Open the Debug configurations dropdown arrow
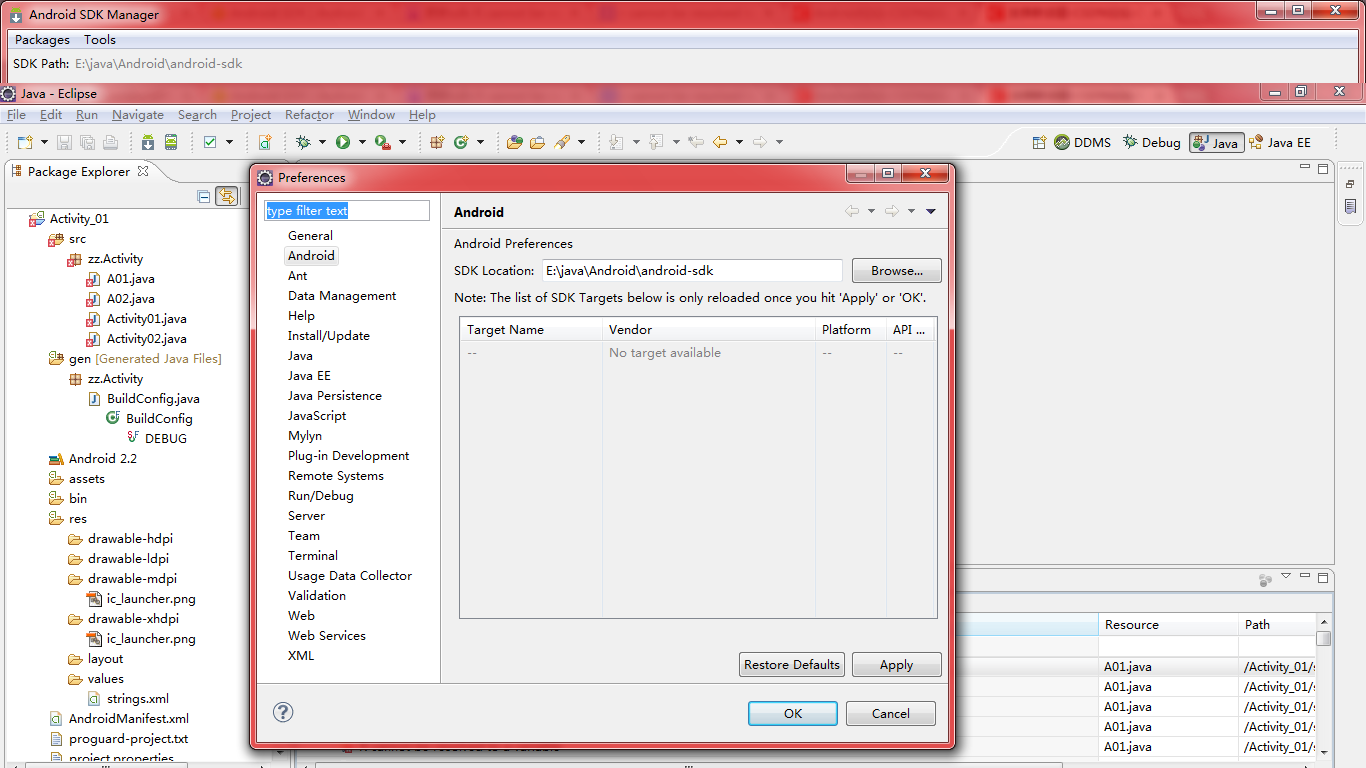1366x768 pixels. point(323,142)
